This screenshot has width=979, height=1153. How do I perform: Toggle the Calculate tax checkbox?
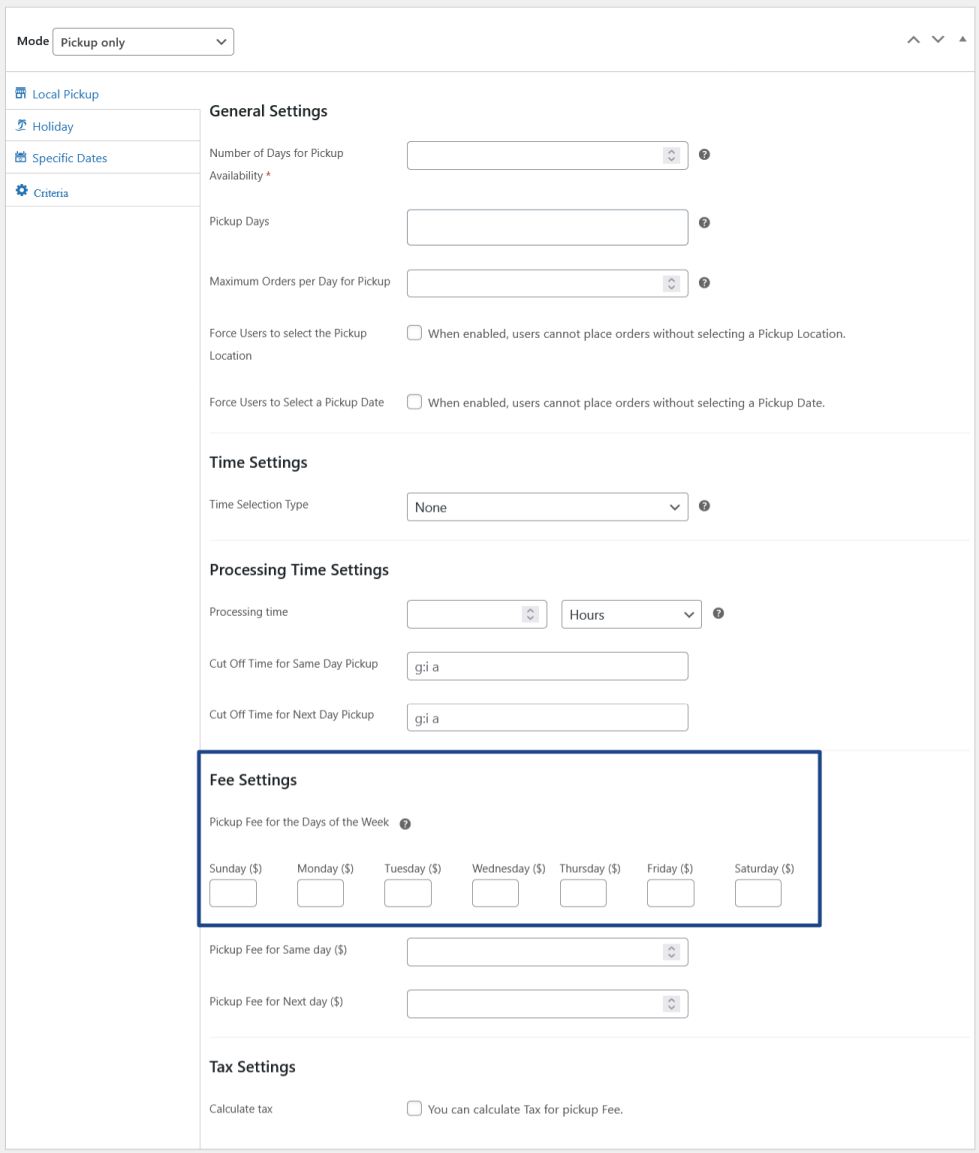[x=414, y=1108]
